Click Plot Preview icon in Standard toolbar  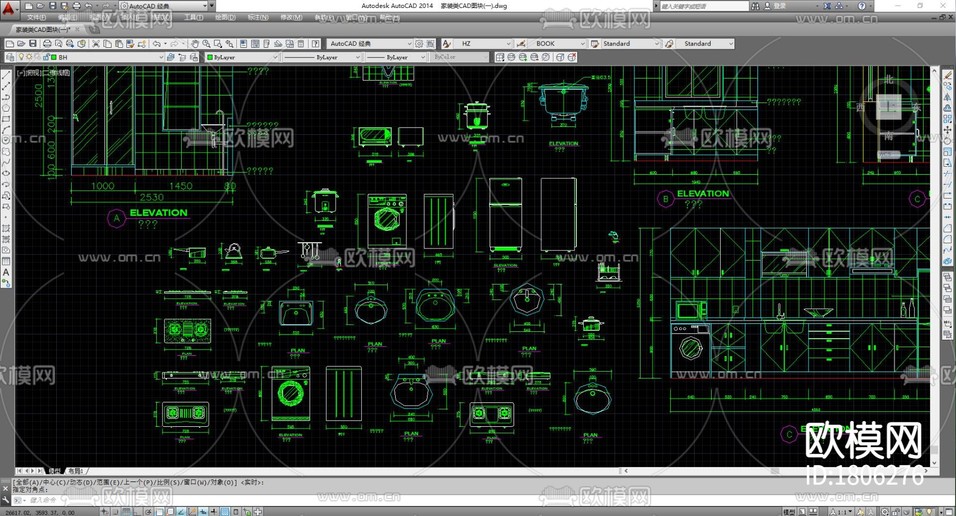point(59,43)
